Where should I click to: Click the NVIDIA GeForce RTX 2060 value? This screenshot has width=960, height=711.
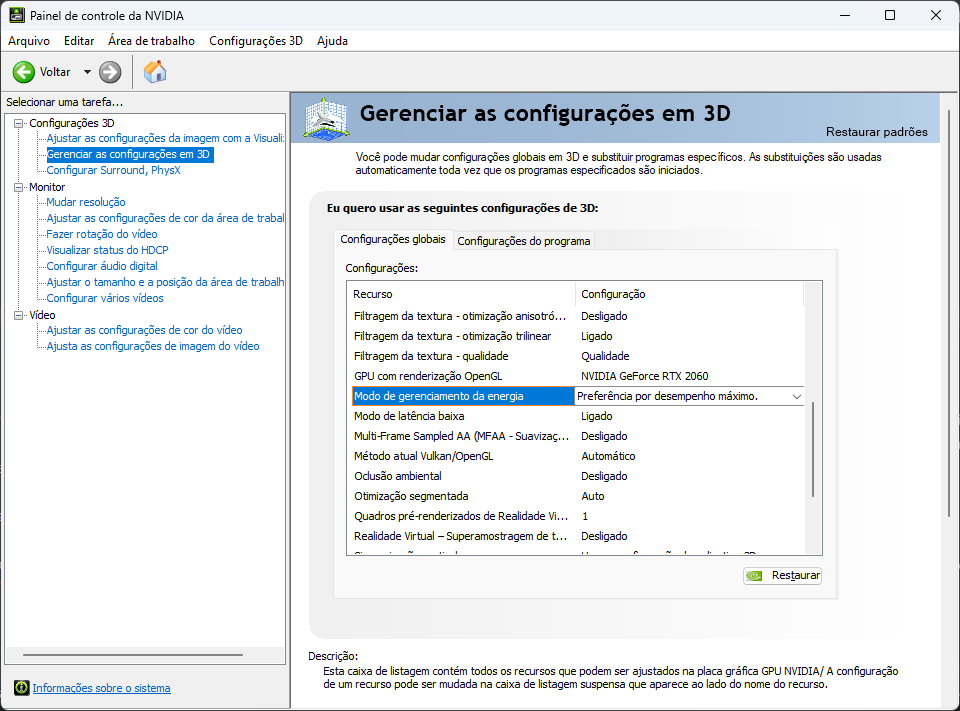(645, 376)
